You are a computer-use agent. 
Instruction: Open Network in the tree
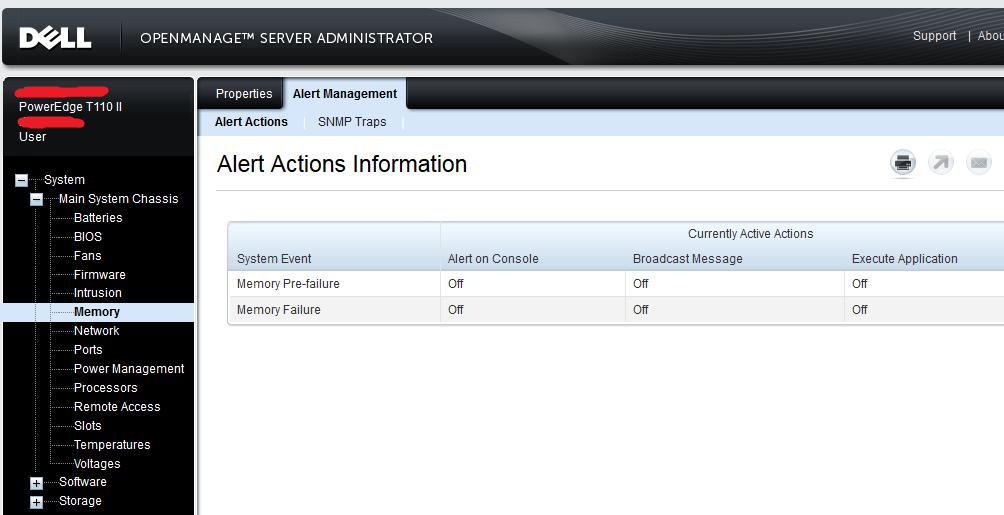[x=97, y=331]
